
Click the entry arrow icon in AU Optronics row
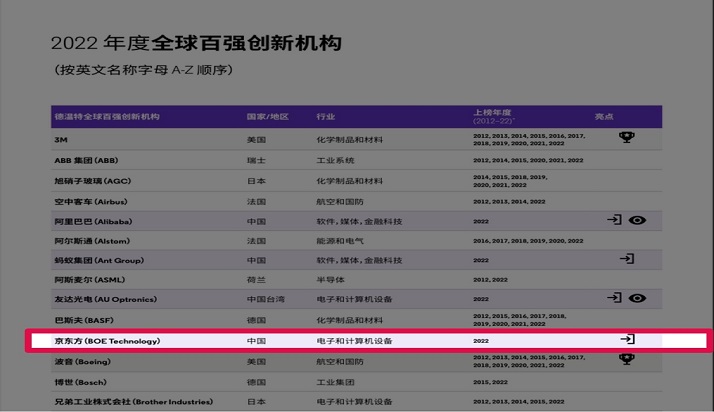click(614, 298)
